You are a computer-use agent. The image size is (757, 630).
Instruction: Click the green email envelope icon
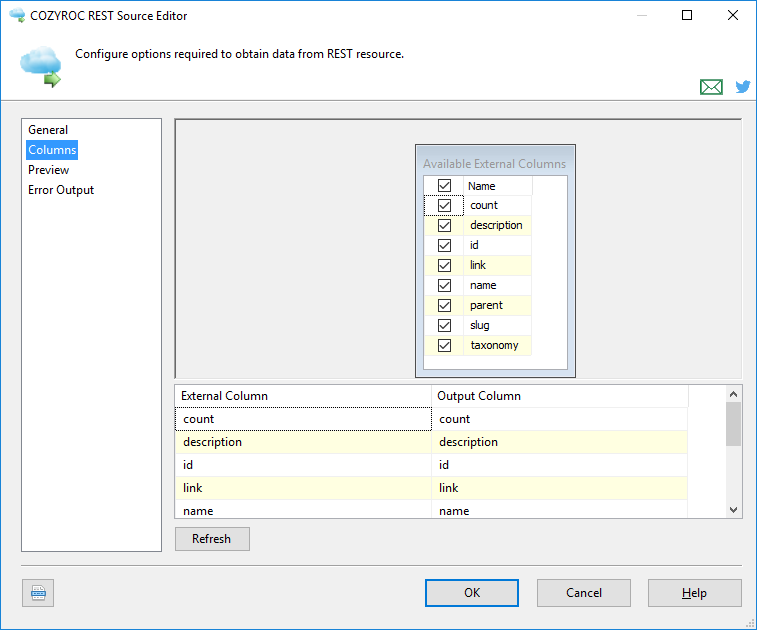[711, 87]
